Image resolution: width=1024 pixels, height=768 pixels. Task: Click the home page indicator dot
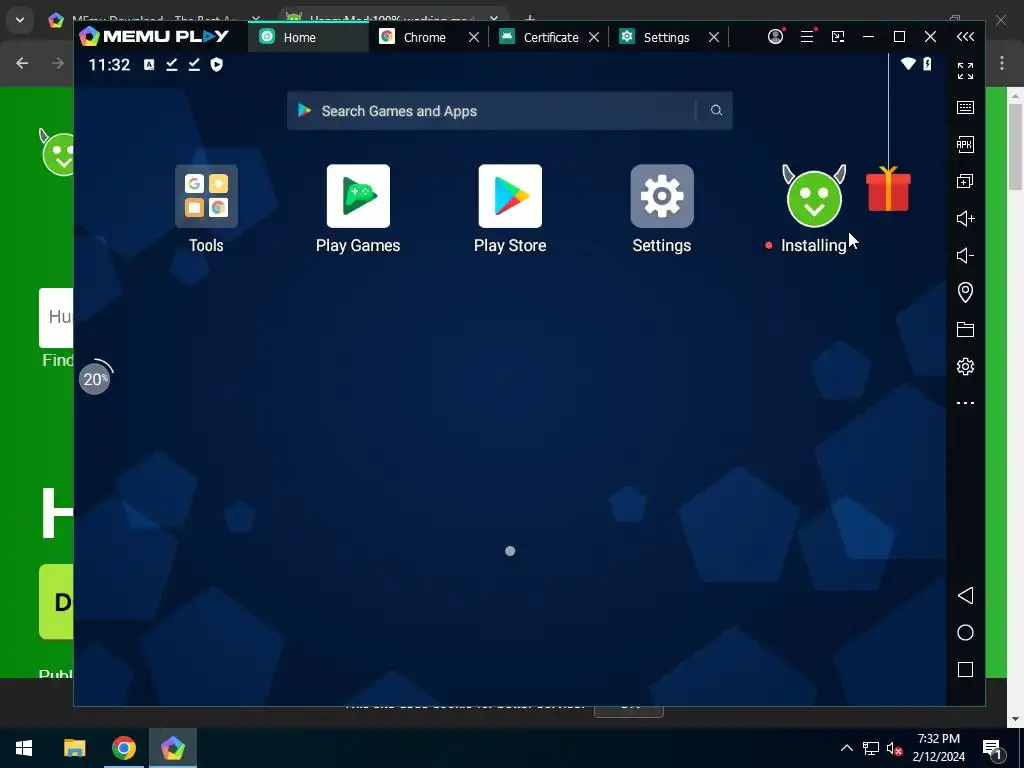[x=510, y=551]
